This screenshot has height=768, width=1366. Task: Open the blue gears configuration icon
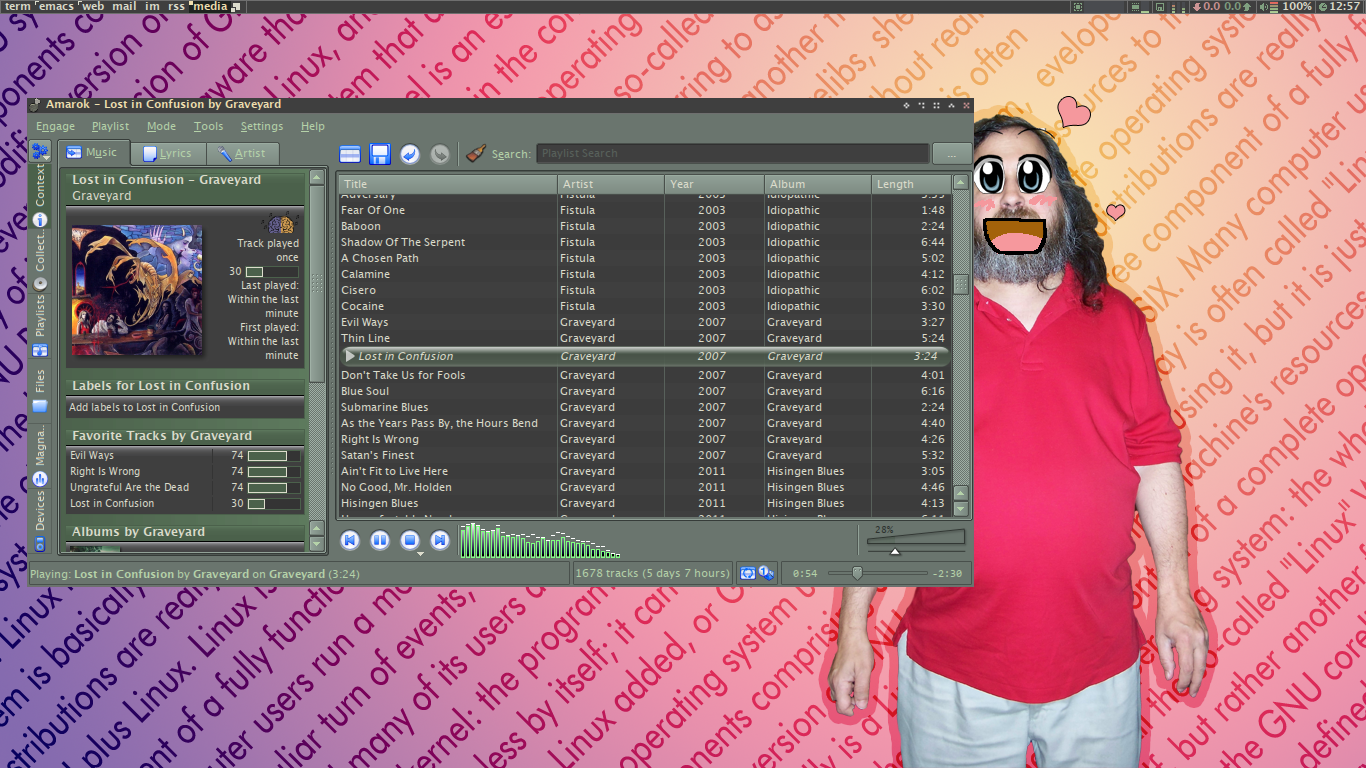pos(40,152)
